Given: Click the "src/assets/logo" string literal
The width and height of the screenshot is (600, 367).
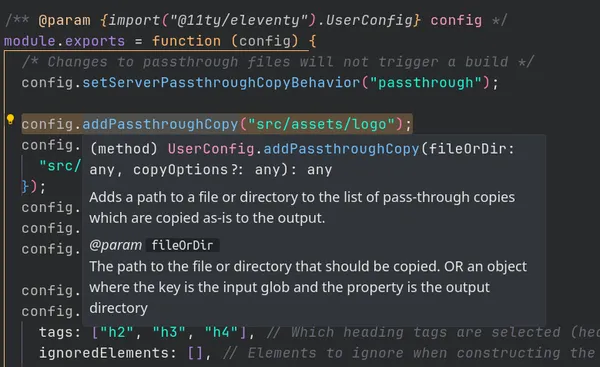Looking at the screenshot, I should click(x=321, y=124).
